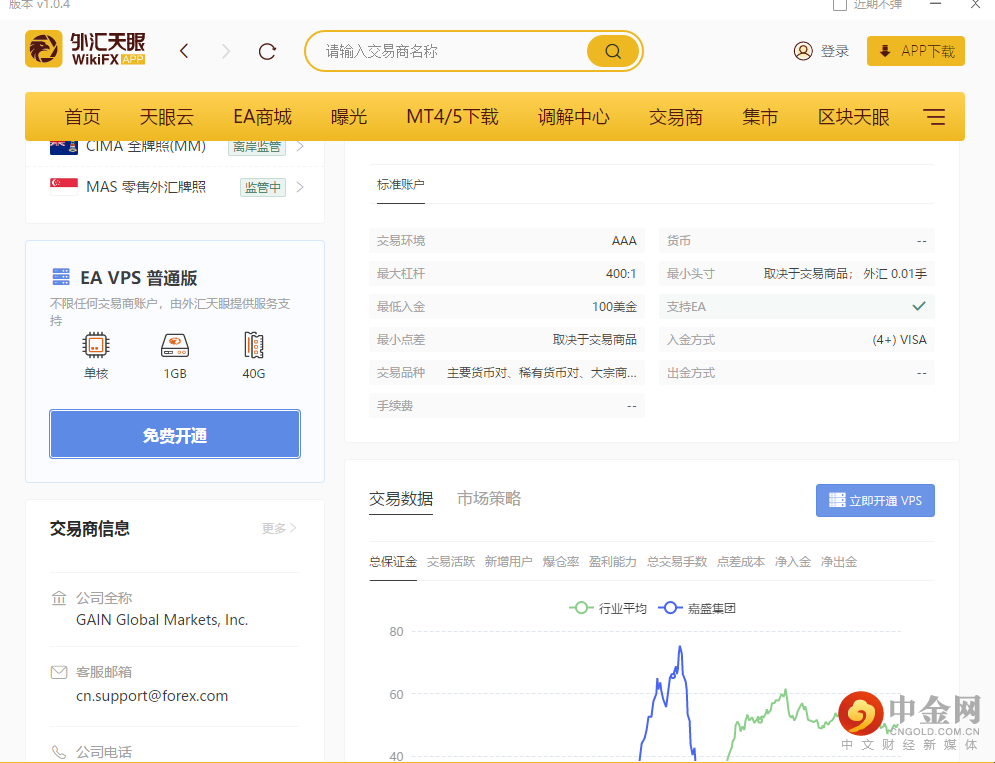Open the hamburger menu icon
This screenshot has height=763, width=995.
934,116
